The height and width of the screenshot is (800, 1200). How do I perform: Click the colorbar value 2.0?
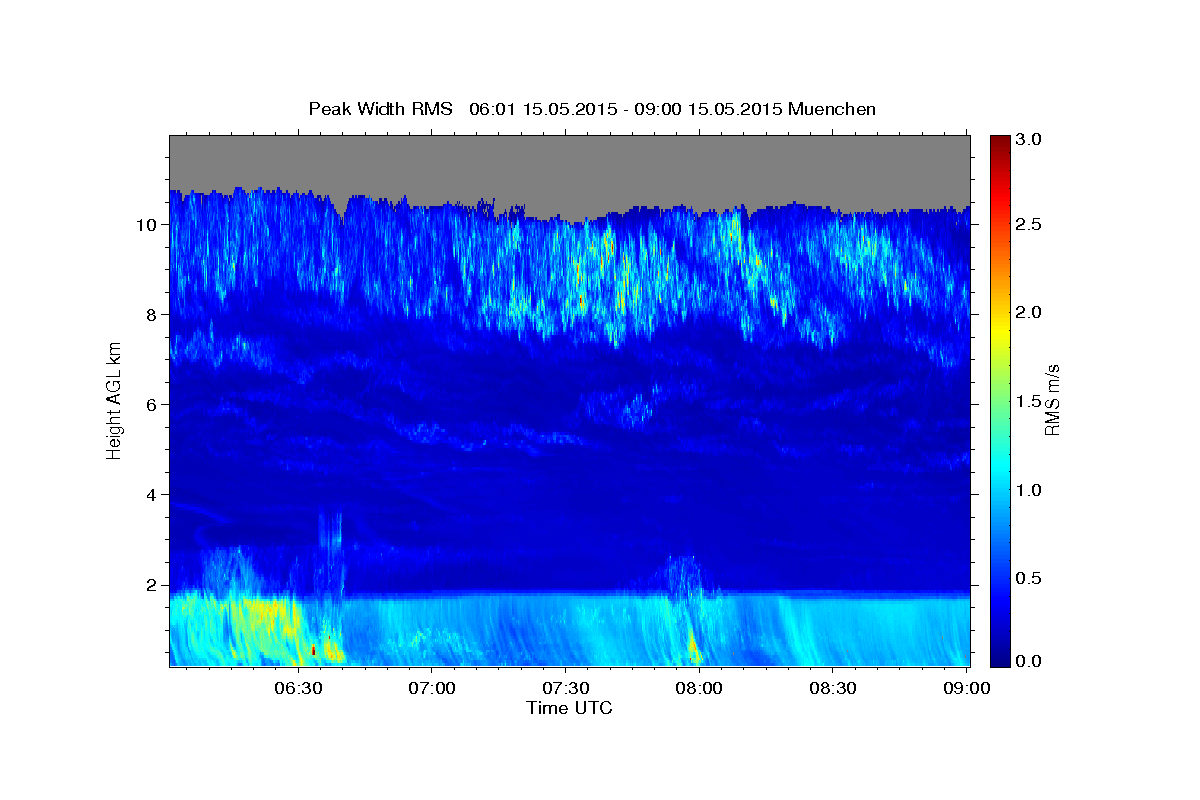(x=1029, y=312)
